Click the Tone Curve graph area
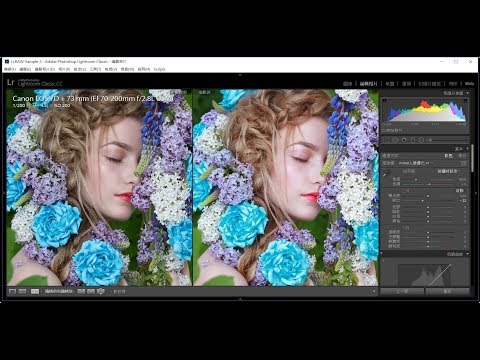The width and height of the screenshot is (480, 360). pos(425,275)
